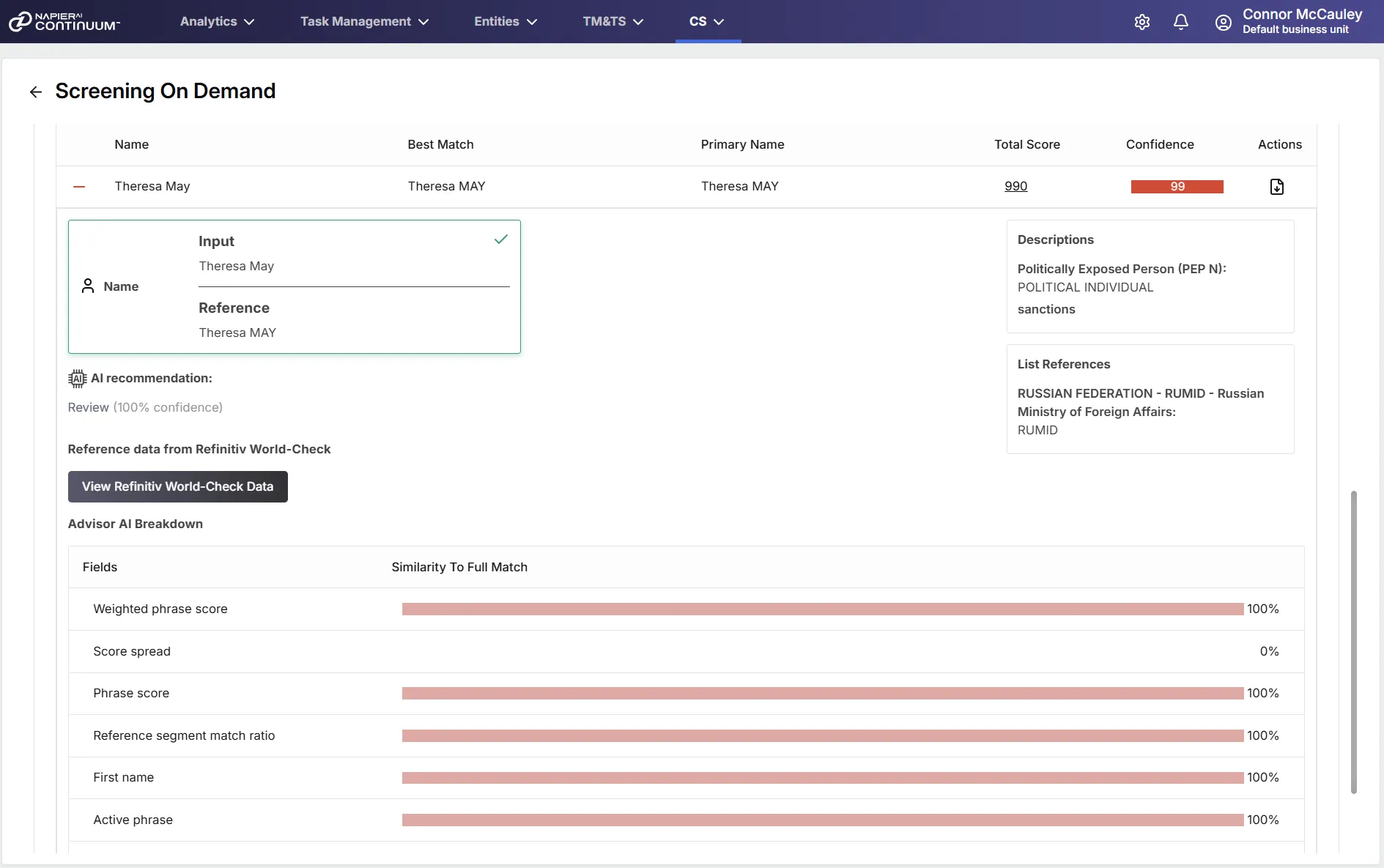The image size is (1384, 868).
Task: Click the user profile avatar icon
Action: [1223, 23]
